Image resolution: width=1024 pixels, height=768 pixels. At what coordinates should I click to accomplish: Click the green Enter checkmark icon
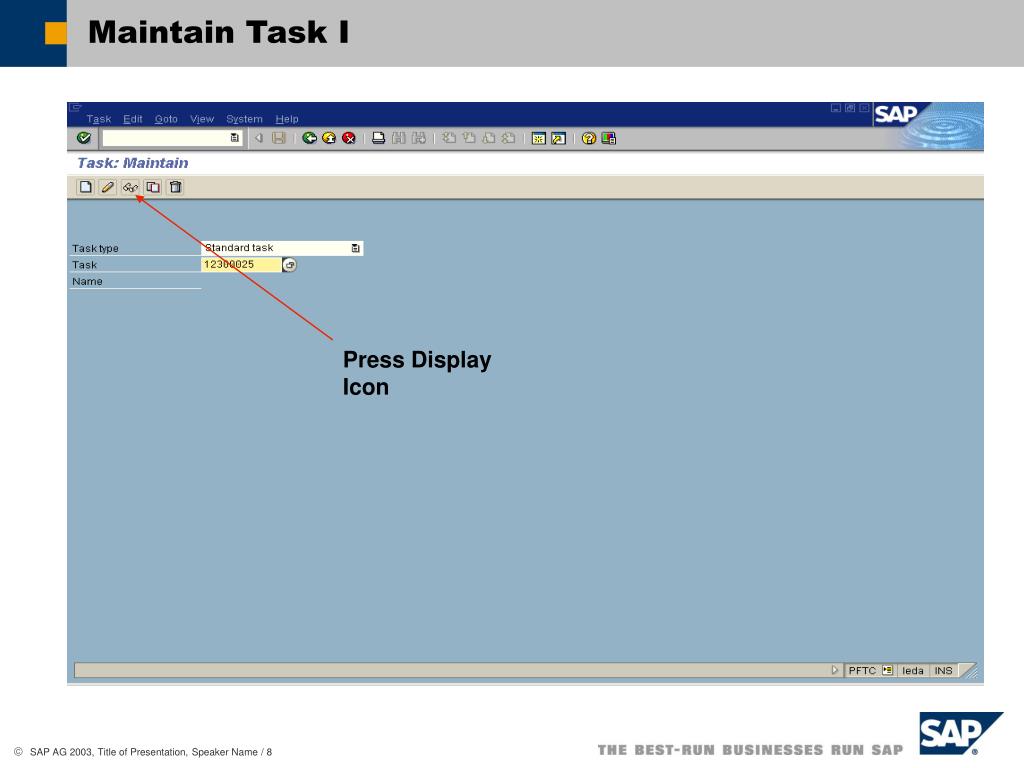(84, 138)
